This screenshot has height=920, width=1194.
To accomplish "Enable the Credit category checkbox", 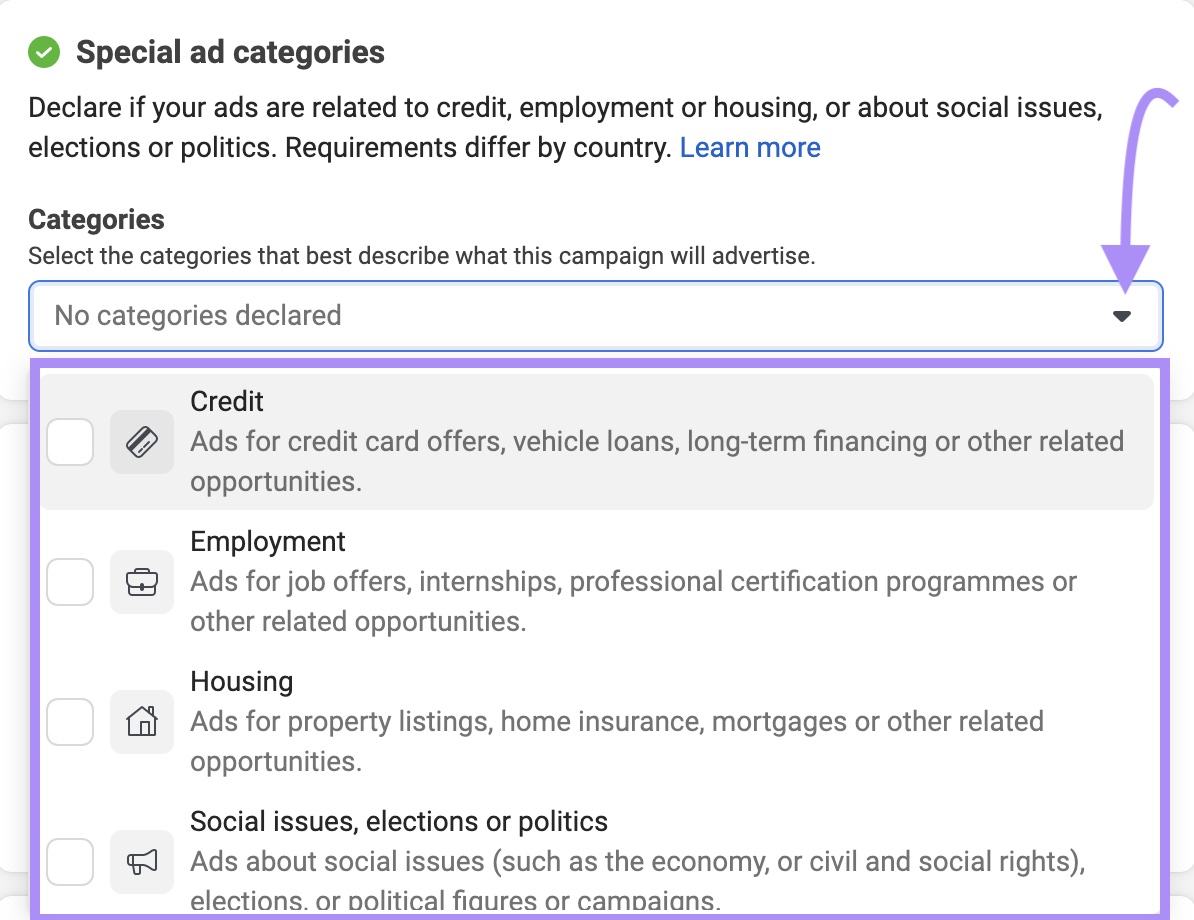I will click(70, 441).
